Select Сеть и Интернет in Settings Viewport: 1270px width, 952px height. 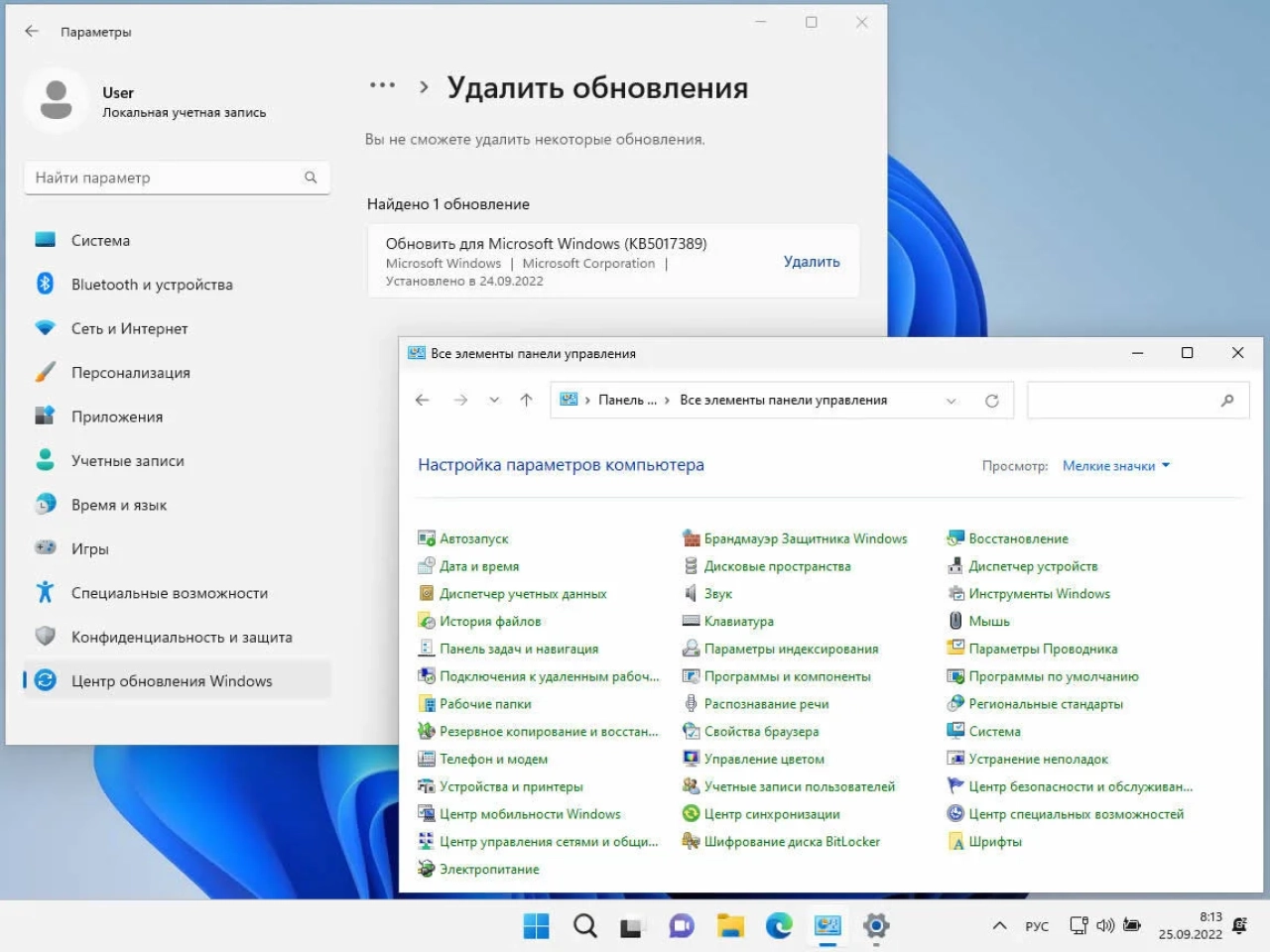click(177, 328)
